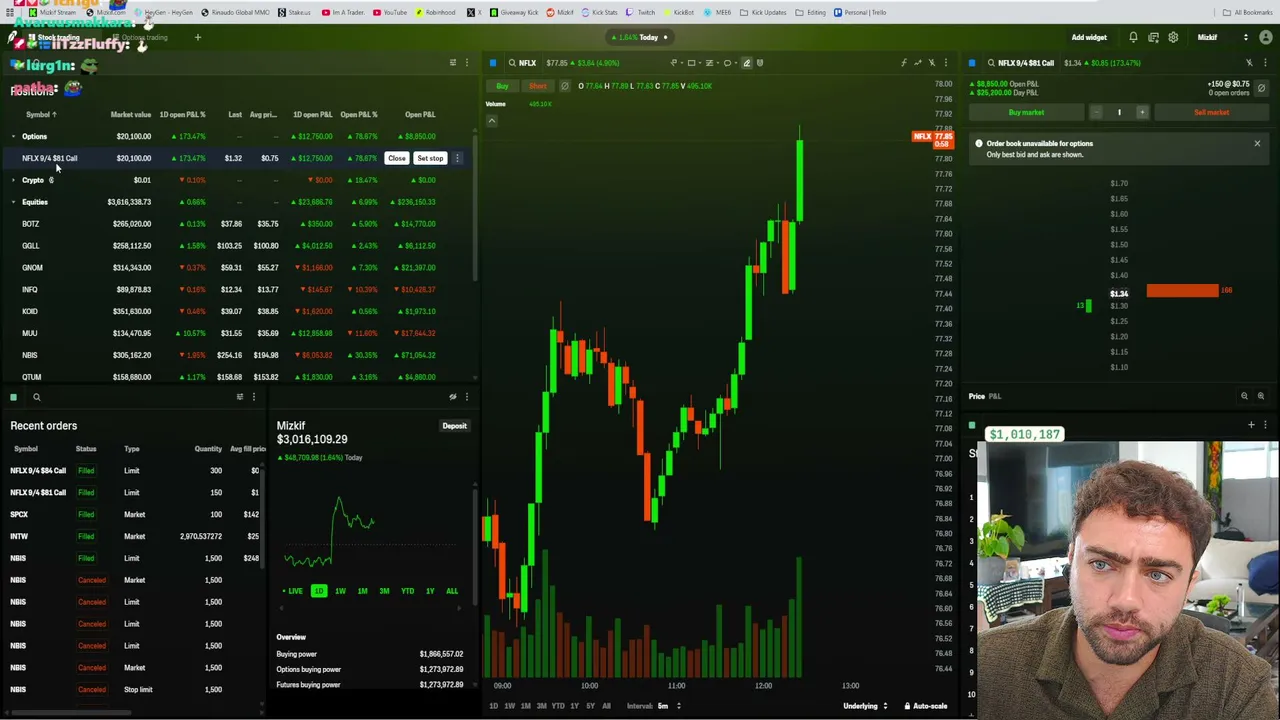Search symbol in the NFLX 9/4 $81 Call widget
Image resolution: width=1280 pixels, height=720 pixels.
tap(991, 63)
